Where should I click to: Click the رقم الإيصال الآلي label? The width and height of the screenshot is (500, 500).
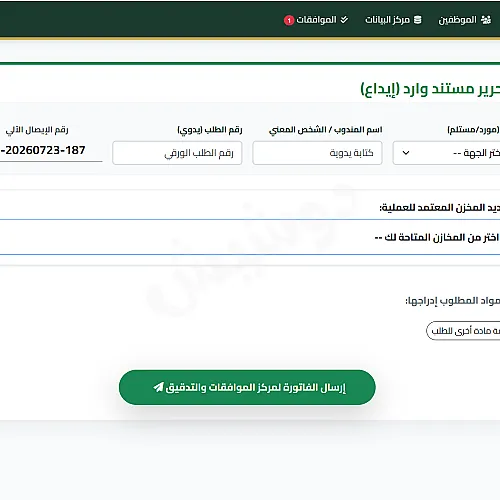coord(37,130)
